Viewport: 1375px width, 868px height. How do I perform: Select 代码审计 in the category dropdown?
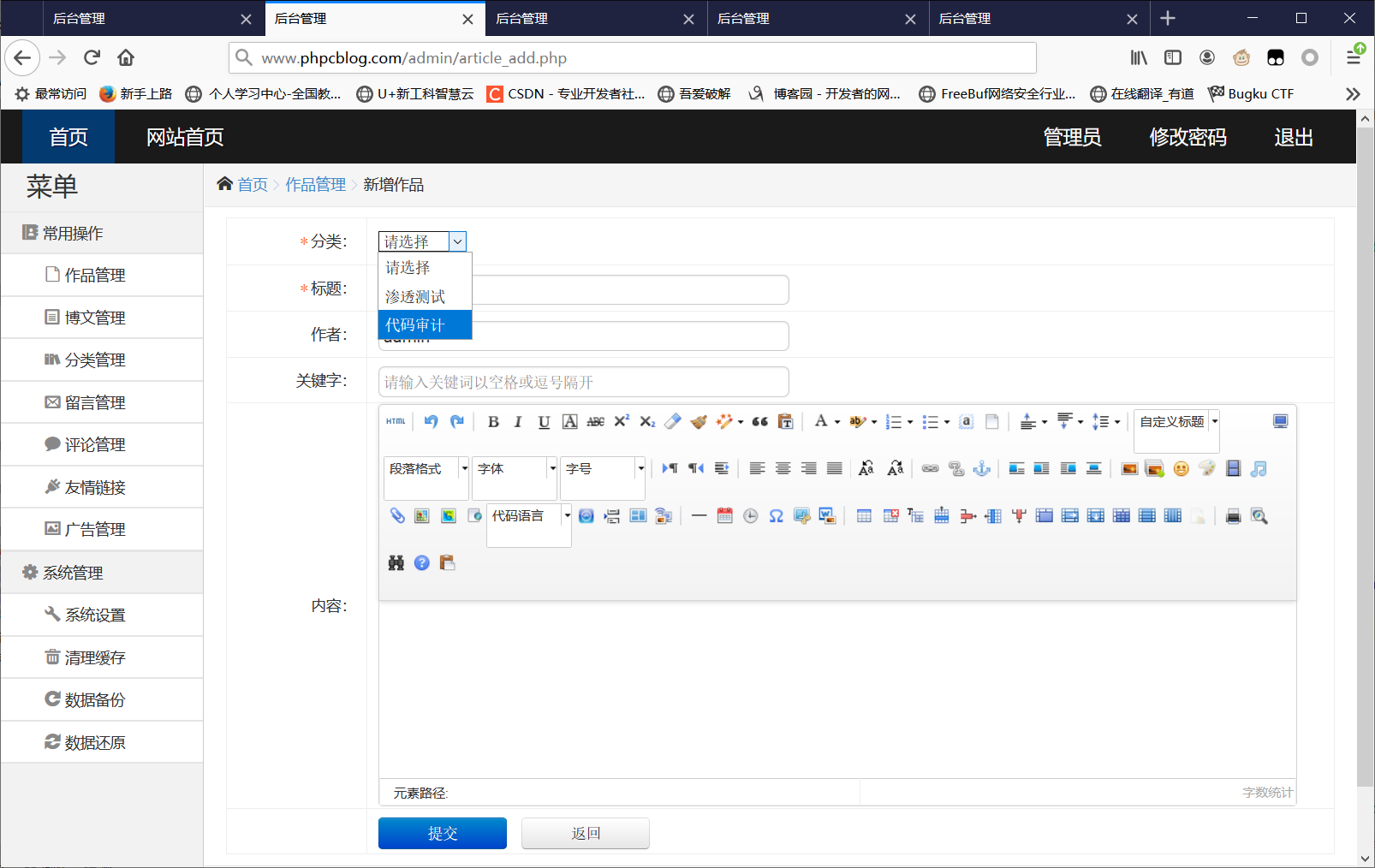pyautogui.click(x=425, y=324)
